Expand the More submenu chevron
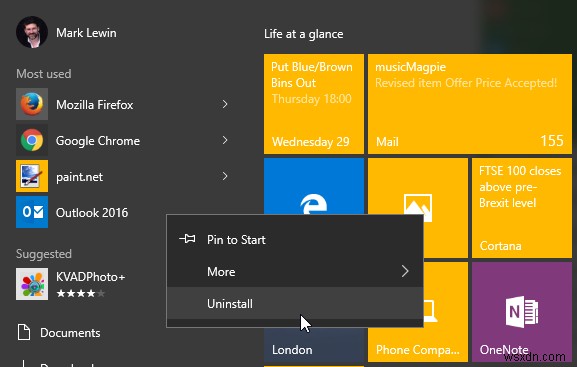The height and width of the screenshot is (367, 577). [x=405, y=271]
